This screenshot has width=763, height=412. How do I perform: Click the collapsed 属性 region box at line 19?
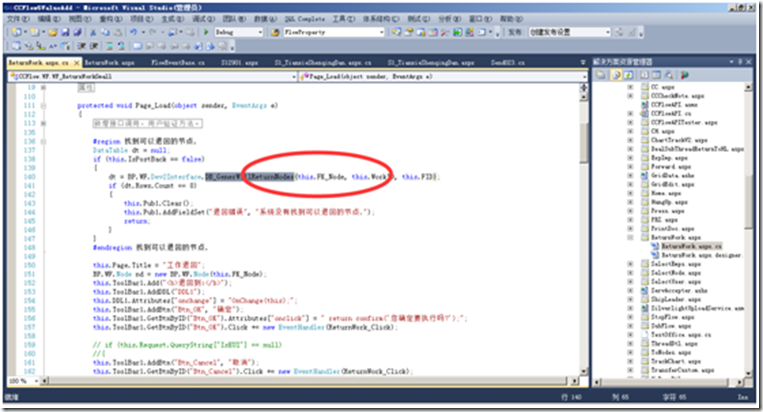[86, 88]
